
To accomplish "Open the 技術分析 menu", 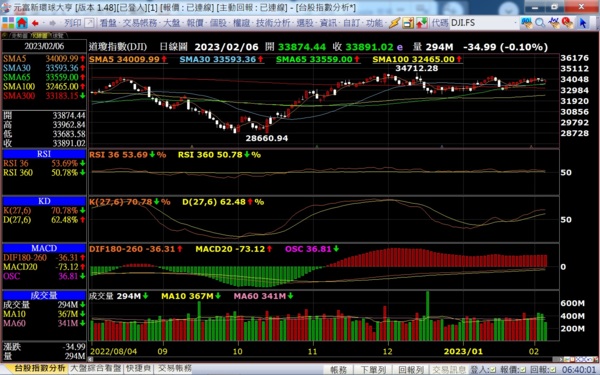I will [273, 23].
